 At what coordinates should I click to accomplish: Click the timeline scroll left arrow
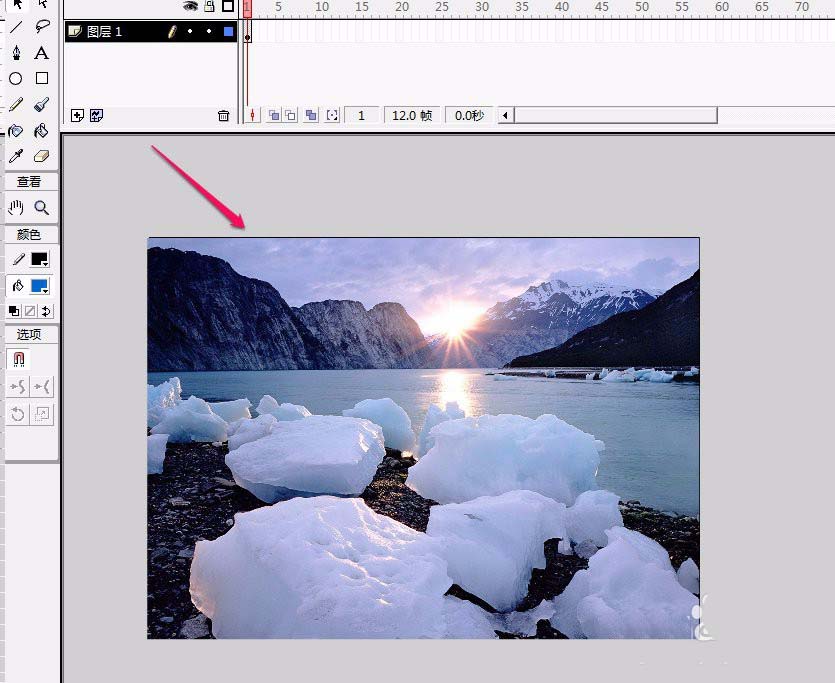pos(505,115)
